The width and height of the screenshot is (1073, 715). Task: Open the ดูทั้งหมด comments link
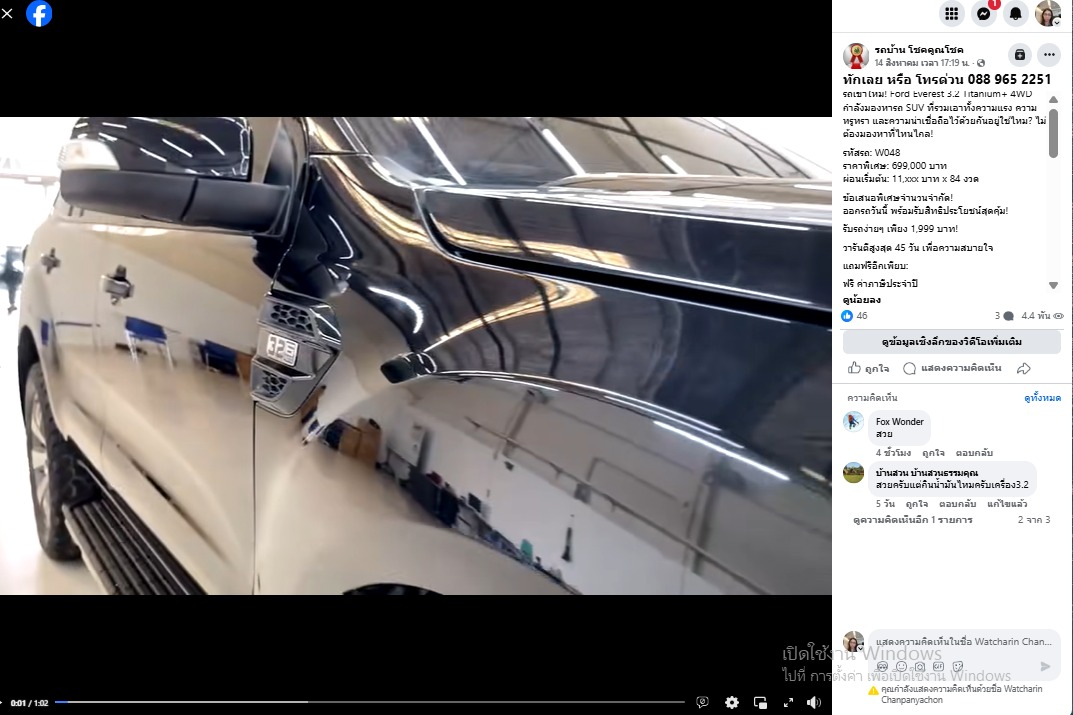pos(1042,398)
